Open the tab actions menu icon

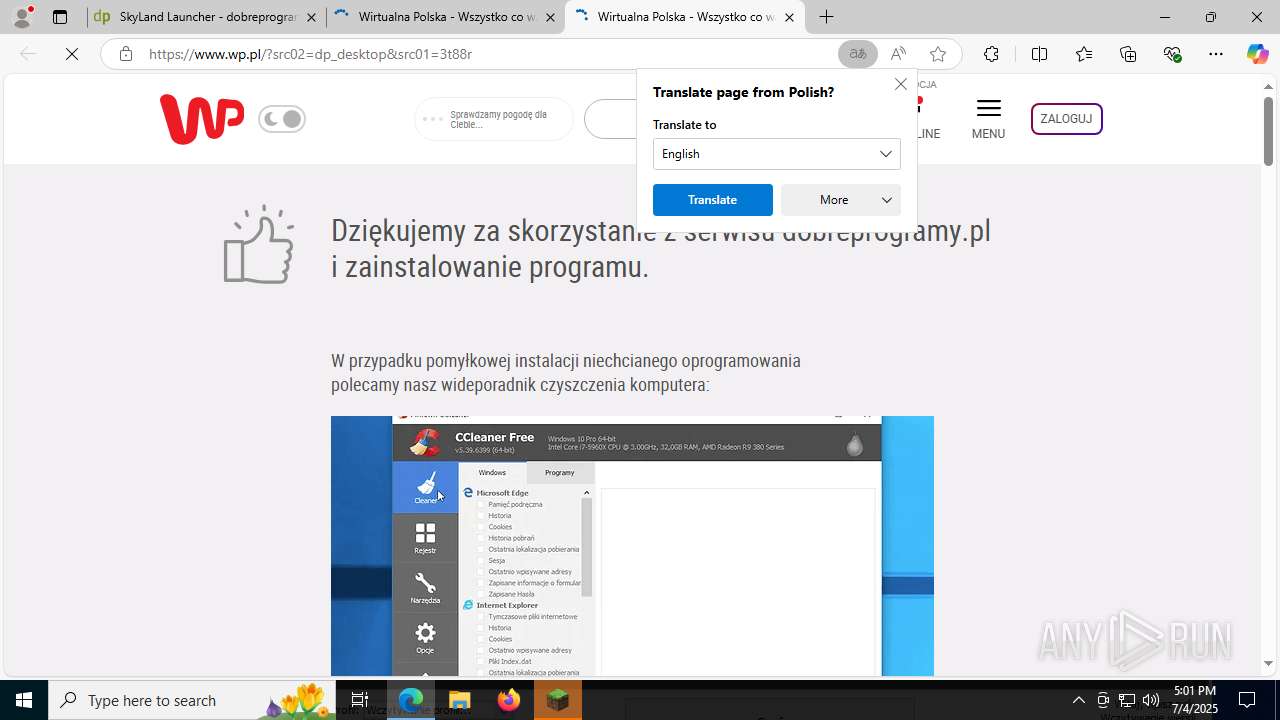pyautogui.click(x=60, y=17)
